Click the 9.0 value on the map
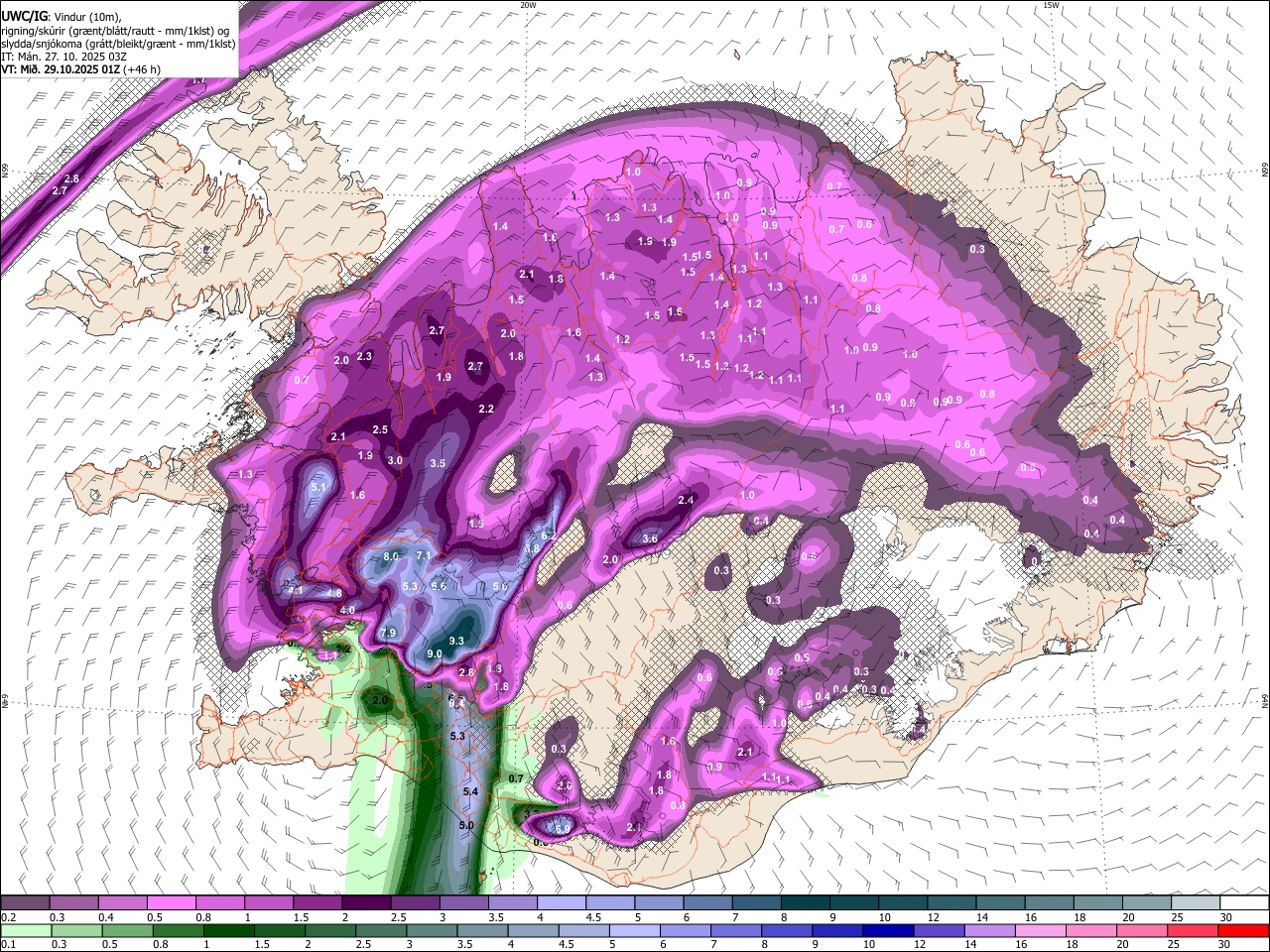This screenshot has width=1270, height=952. 435,654
